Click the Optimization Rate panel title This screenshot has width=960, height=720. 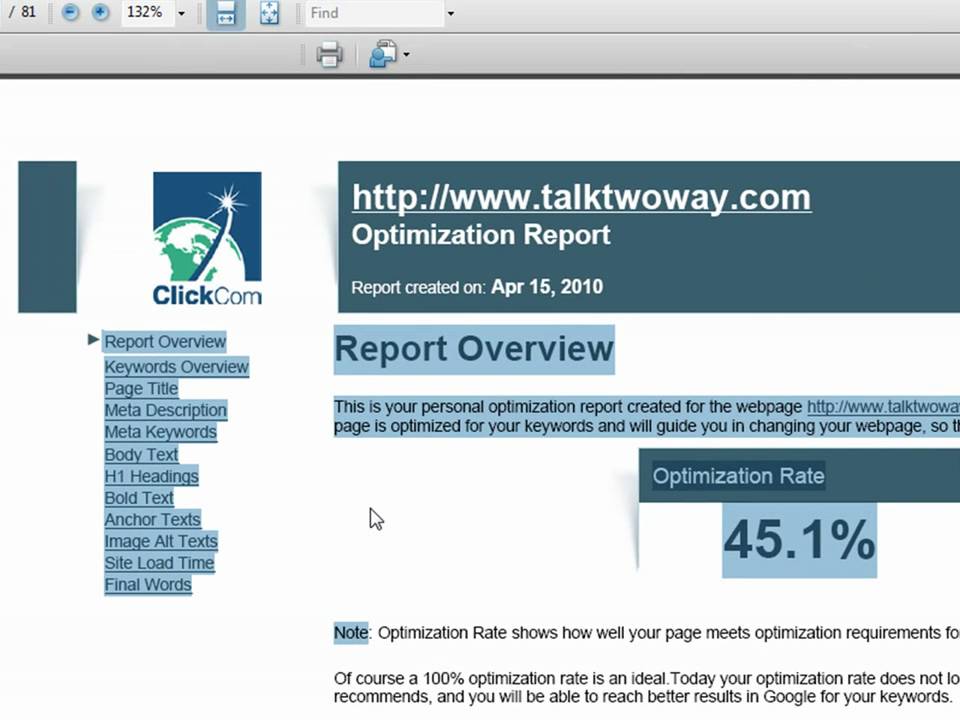coord(738,476)
